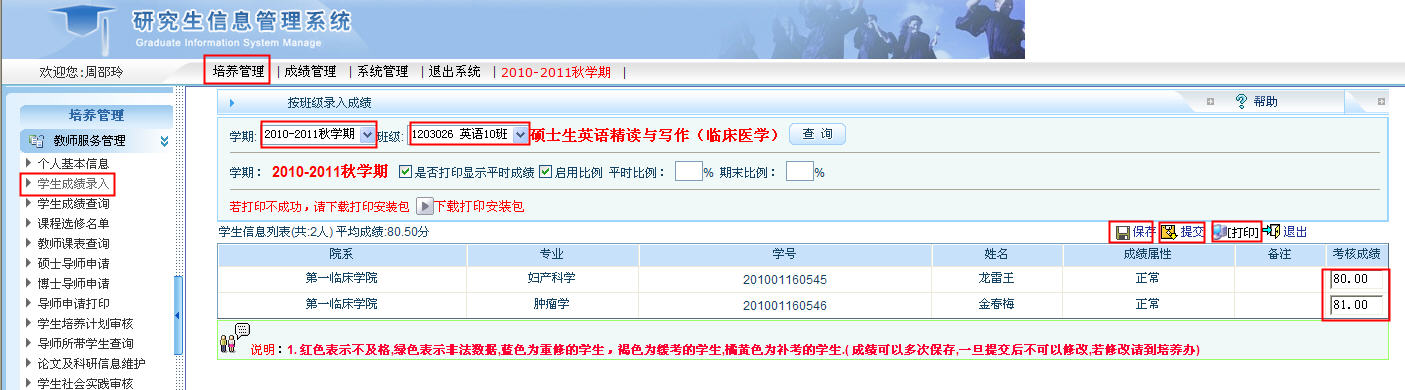Image resolution: width=1405 pixels, height=390 pixels.
Task: Click the 保存 (save) floppy disk icon
Action: click(x=1123, y=232)
